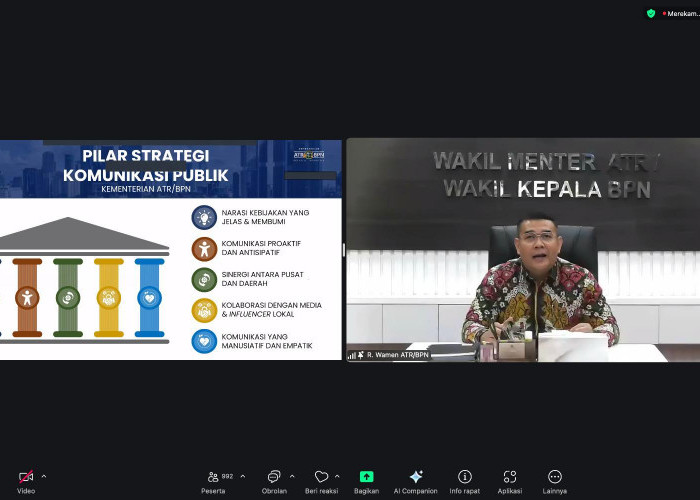Screen dimensions: 700x500
Task: Select the shared slide Pilar Strategi Komunikasi Publik
Action: [171, 250]
